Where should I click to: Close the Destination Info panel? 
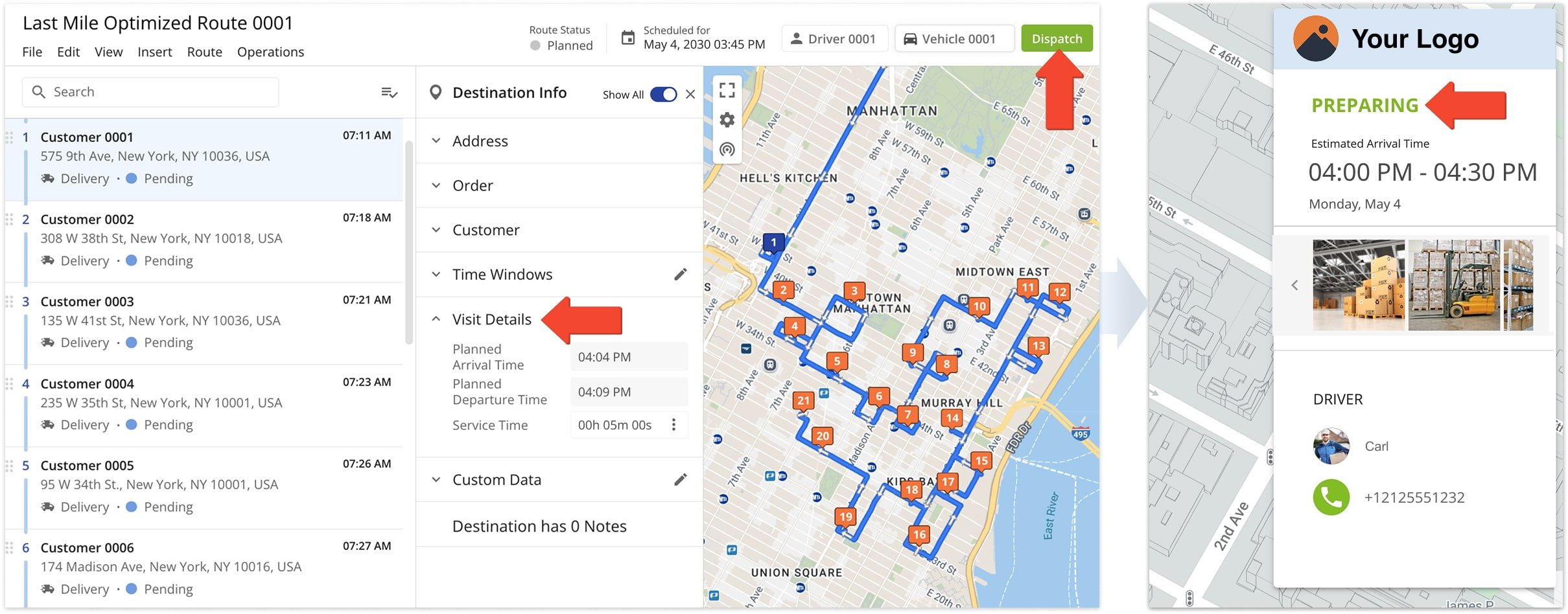tap(690, 95)
